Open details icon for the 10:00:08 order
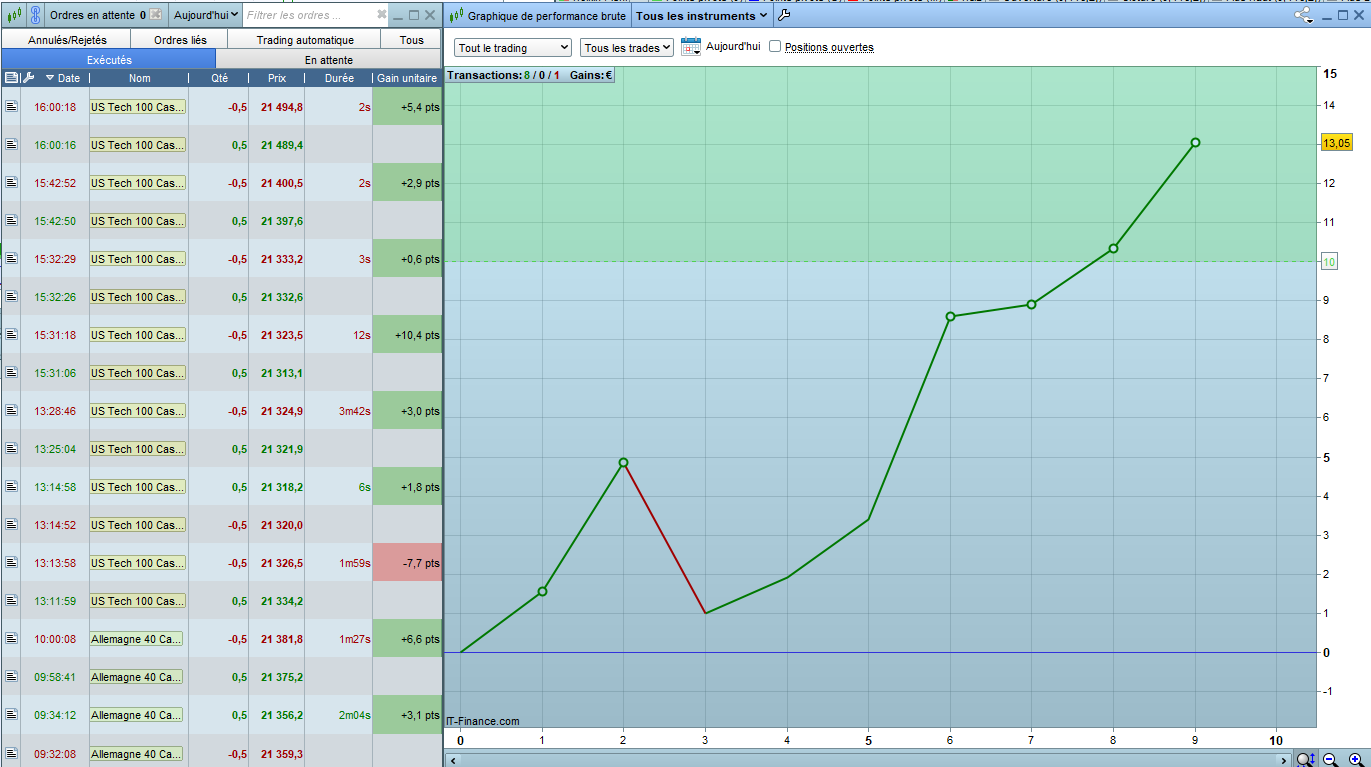The width and height of the screenshot is (1371, 767). 11,639
